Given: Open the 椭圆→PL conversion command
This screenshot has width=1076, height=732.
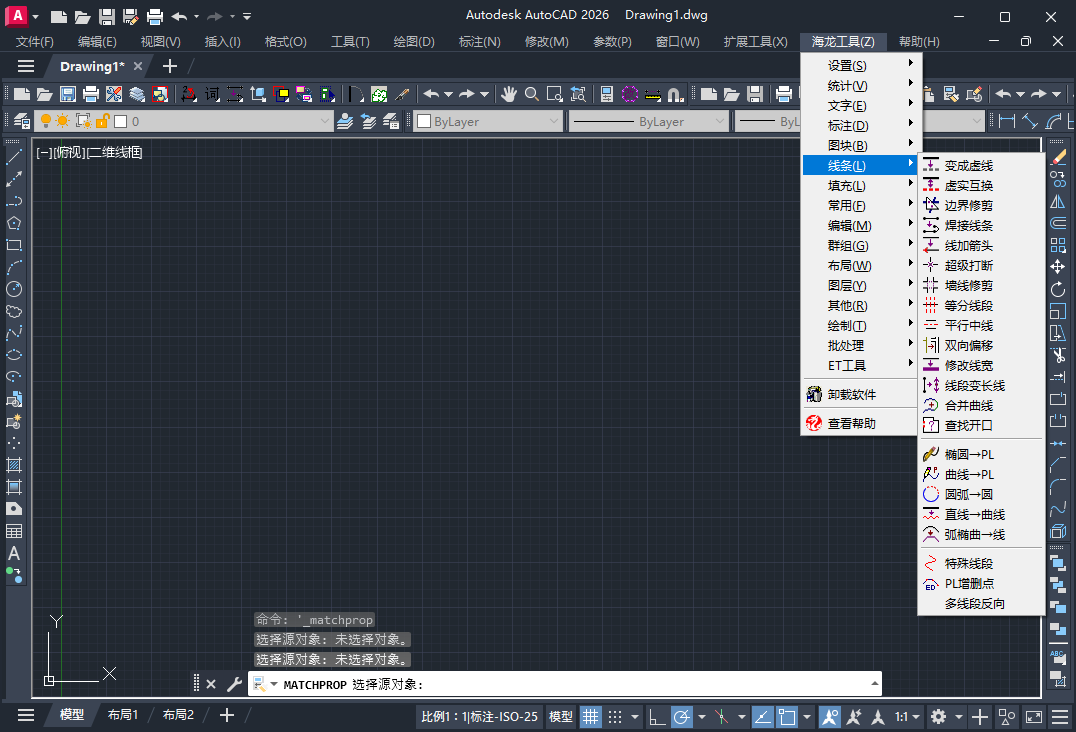Looking at the screenshot, I should pos(967,453).
